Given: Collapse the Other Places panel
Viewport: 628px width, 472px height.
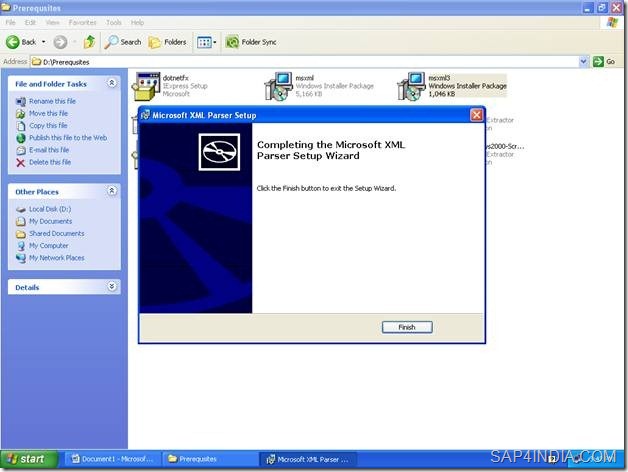Looking at the screenshot, I should coord(112,191).
